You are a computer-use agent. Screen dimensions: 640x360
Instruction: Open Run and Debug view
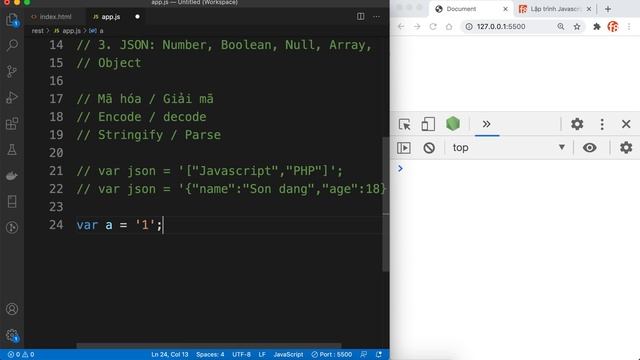point(12,97)
